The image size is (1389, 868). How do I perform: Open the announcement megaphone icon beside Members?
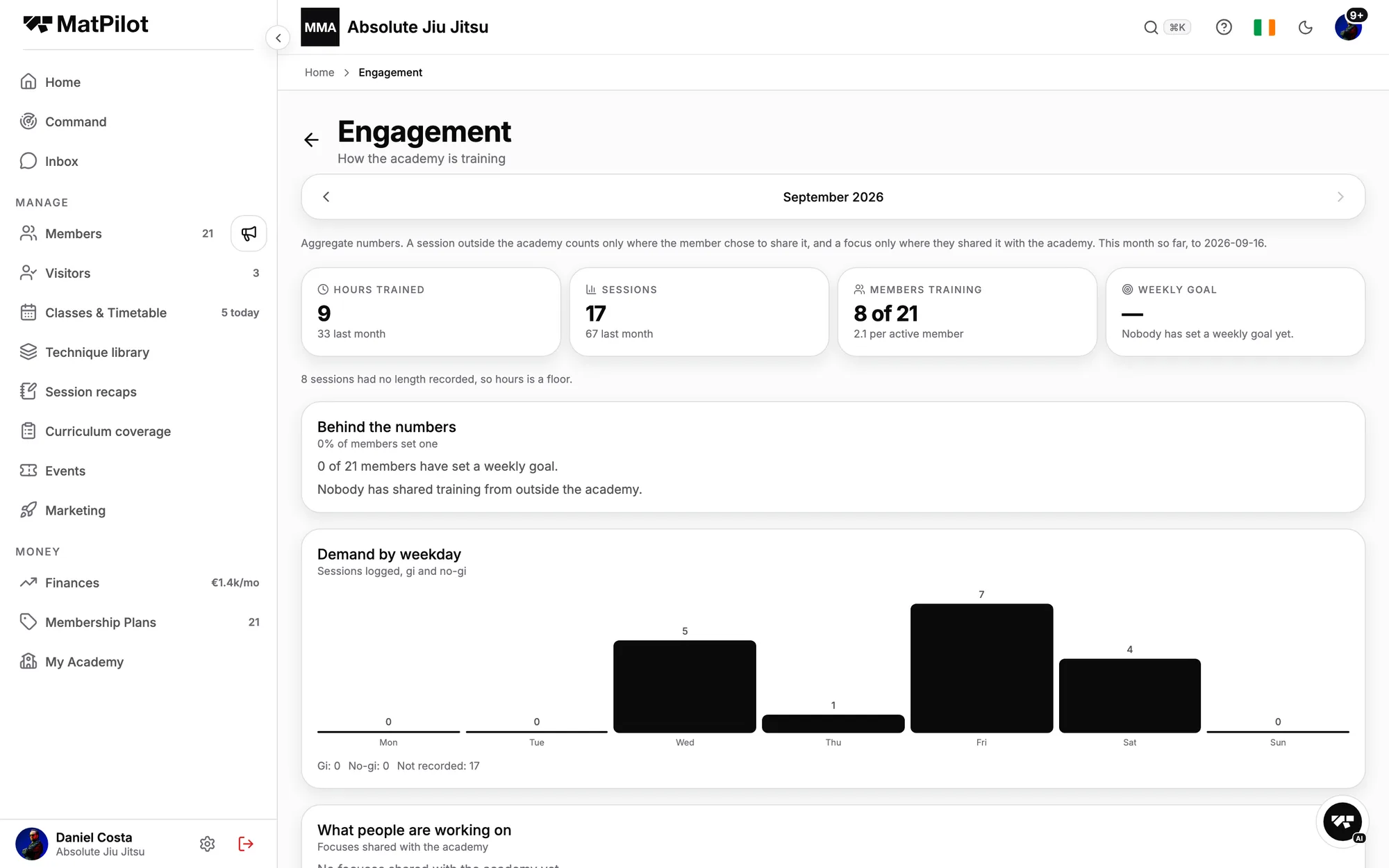tap(249, 233)
